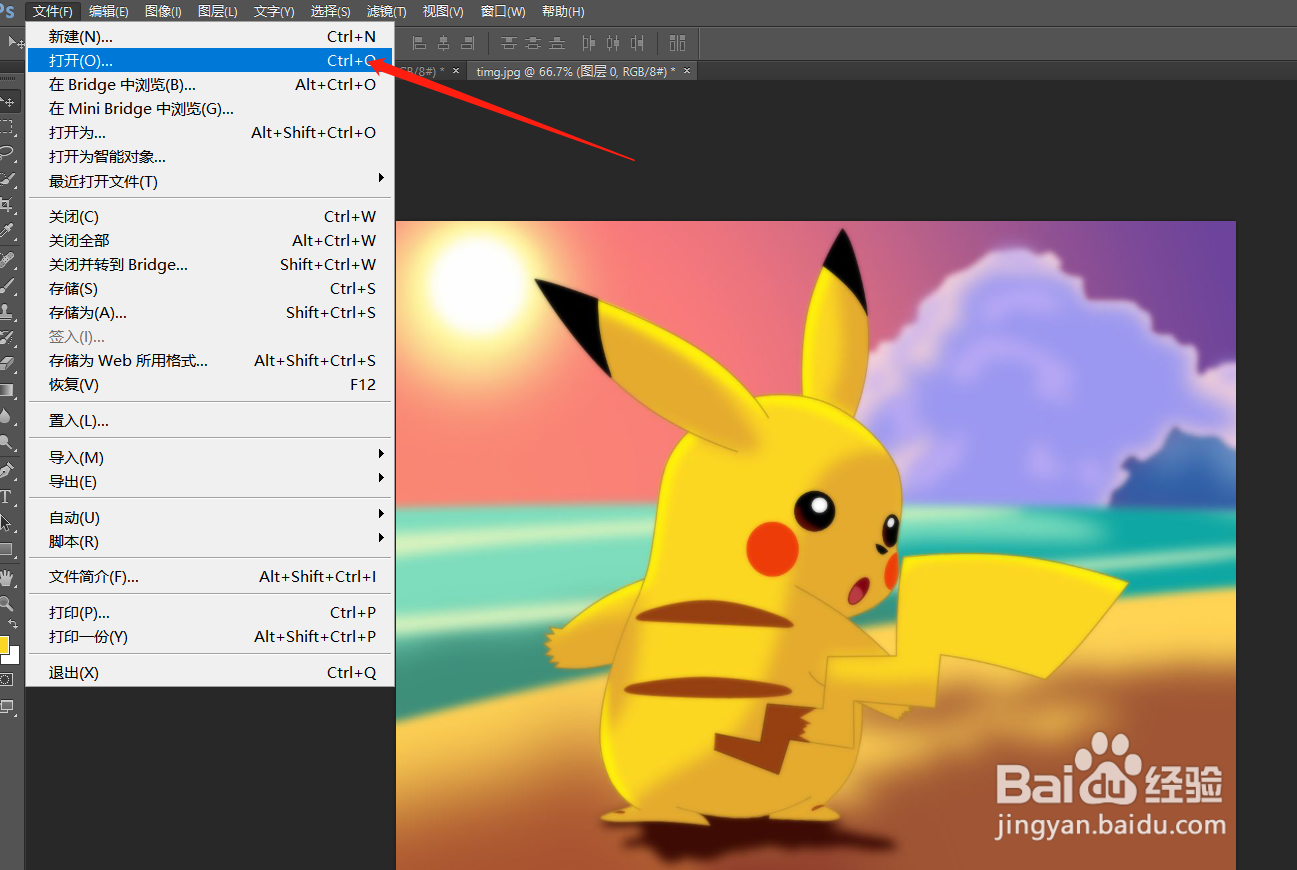
Task: Select the Move tool
Action: [x=9, y=102]
